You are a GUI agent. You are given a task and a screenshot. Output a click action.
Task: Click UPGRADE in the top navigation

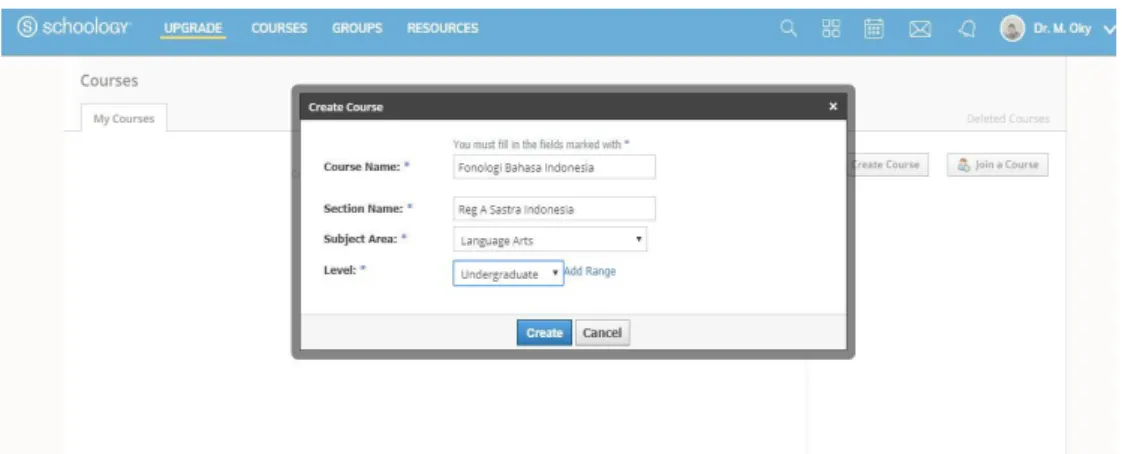(193, 29)
